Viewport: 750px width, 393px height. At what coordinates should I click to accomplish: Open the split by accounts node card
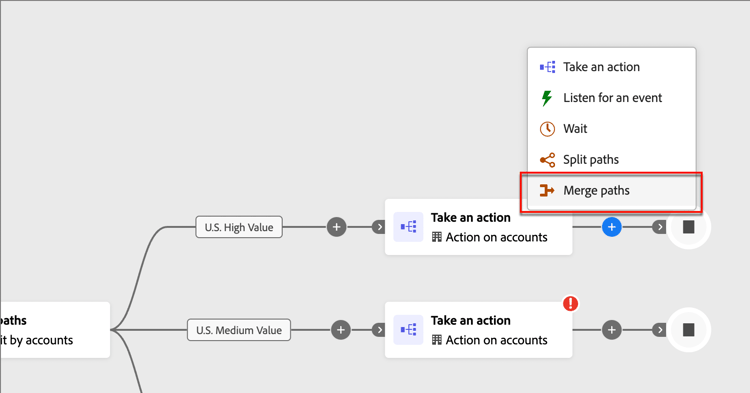tap(55, 330)
